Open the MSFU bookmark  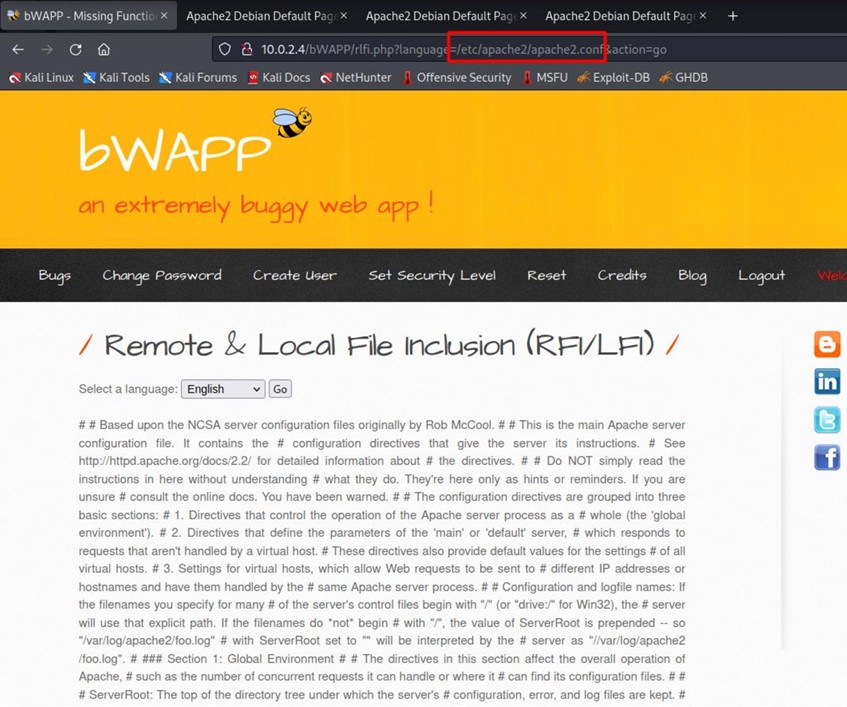click(x=545, y=78)
